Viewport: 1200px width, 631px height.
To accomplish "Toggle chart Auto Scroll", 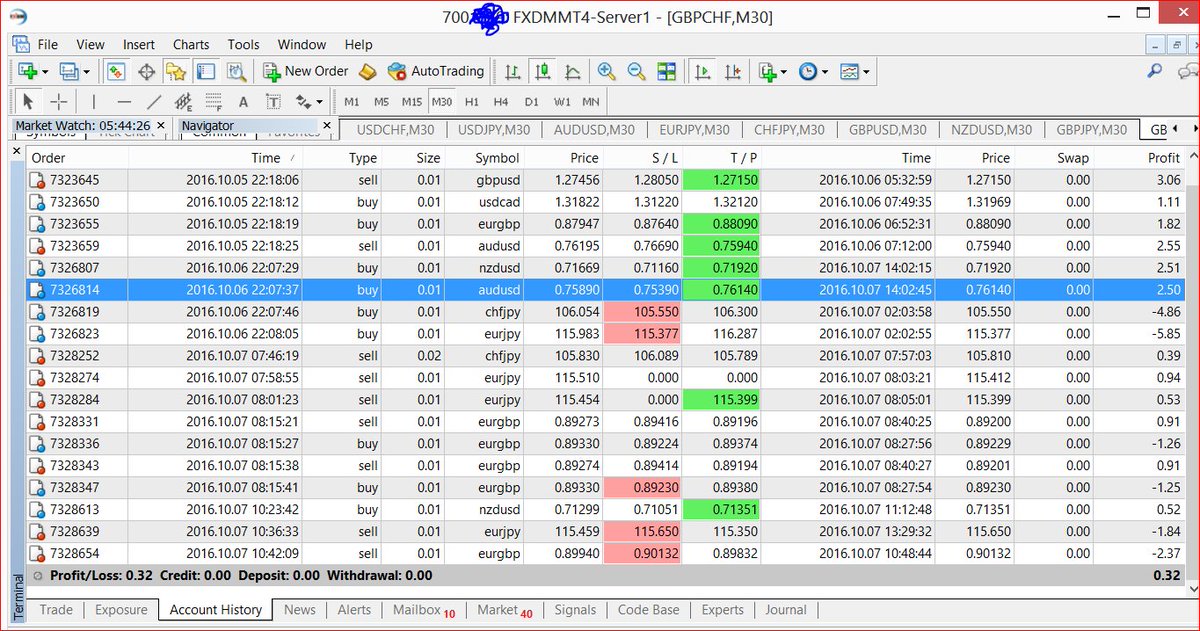I will tap(702, 71).
